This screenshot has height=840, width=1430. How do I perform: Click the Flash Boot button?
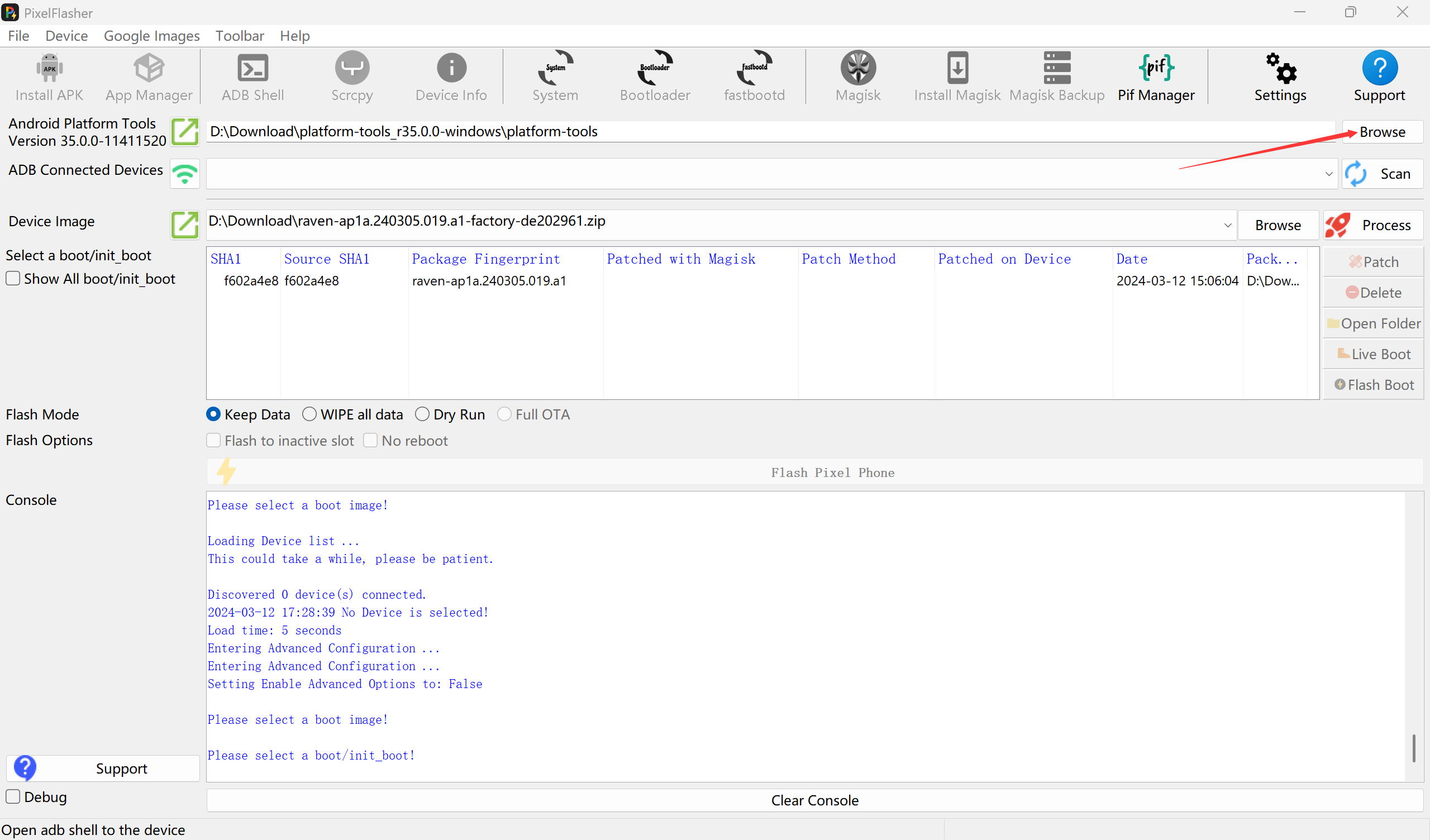[1373, 384]
